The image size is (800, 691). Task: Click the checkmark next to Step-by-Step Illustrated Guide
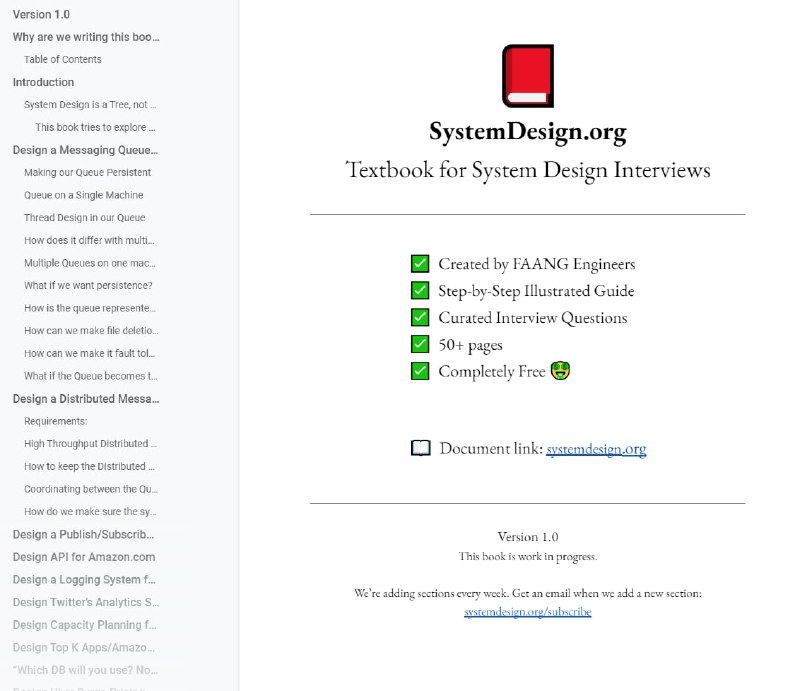point(420,291)
